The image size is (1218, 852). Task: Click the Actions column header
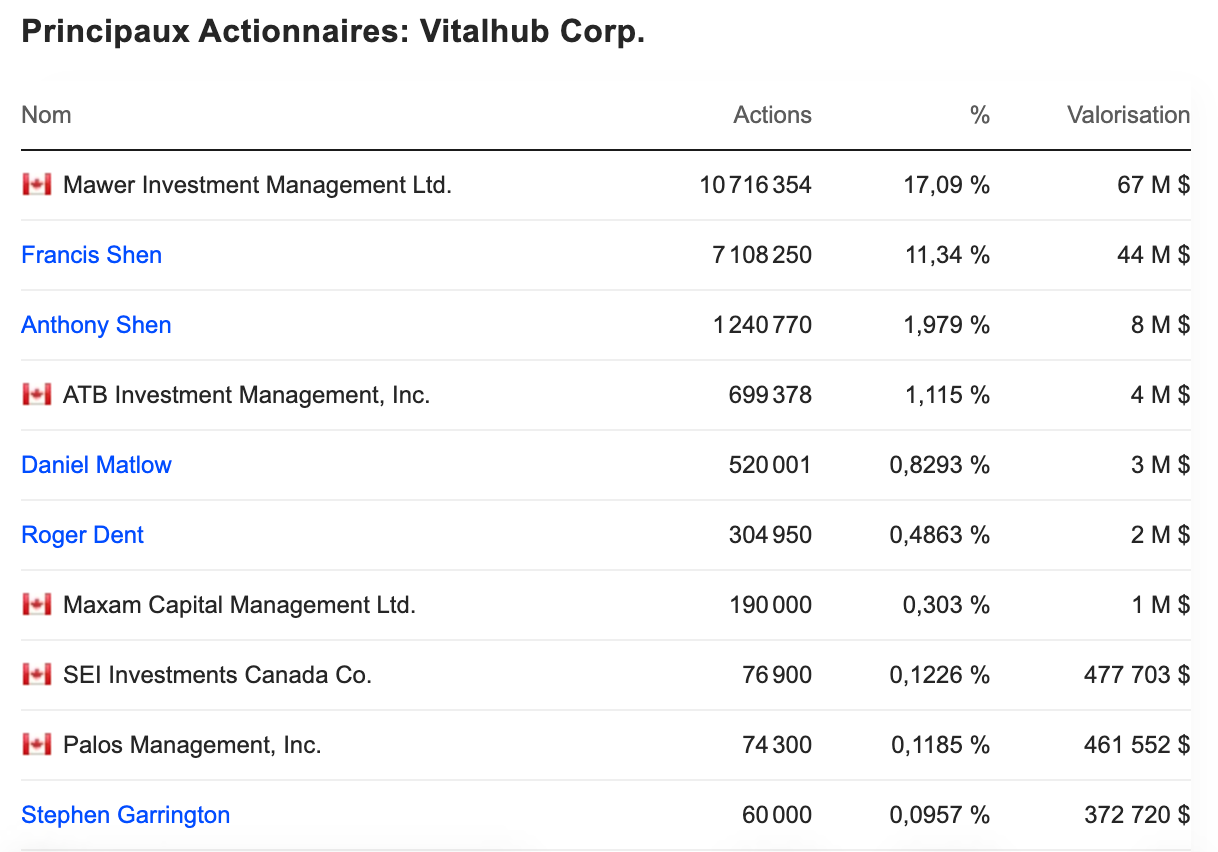tap(772, 115)
